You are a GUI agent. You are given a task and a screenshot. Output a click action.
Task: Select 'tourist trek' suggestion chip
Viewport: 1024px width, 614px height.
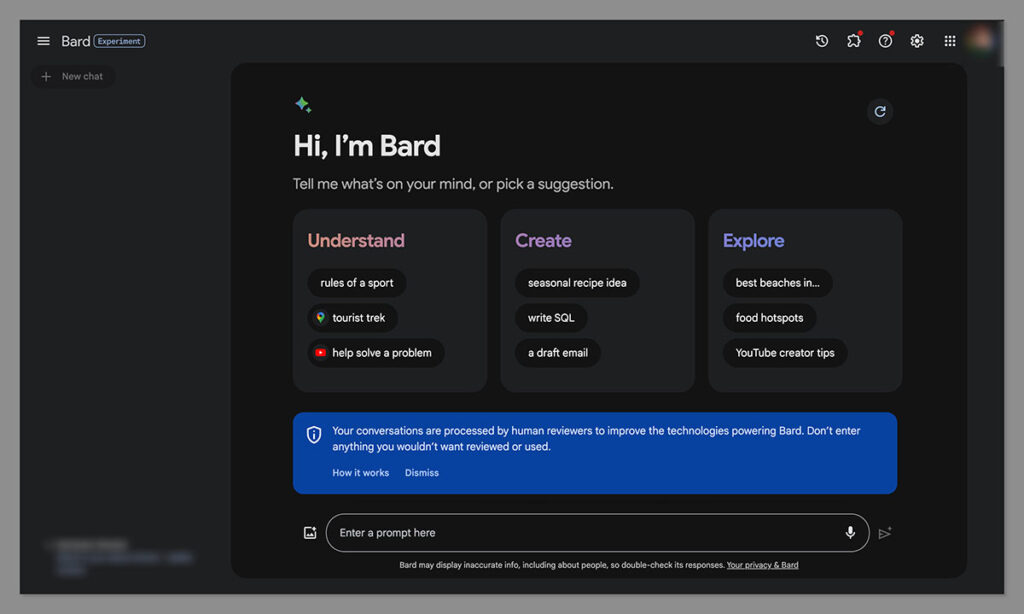click(353, 318)
